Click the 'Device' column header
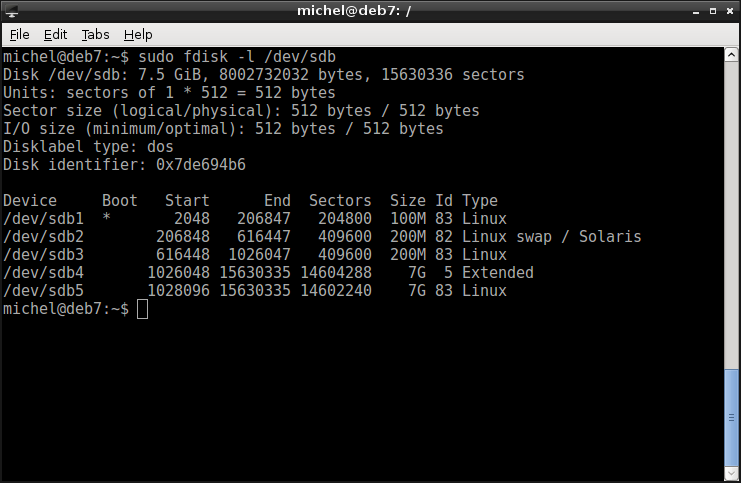 pyautogui.click(x=30, y=200)
